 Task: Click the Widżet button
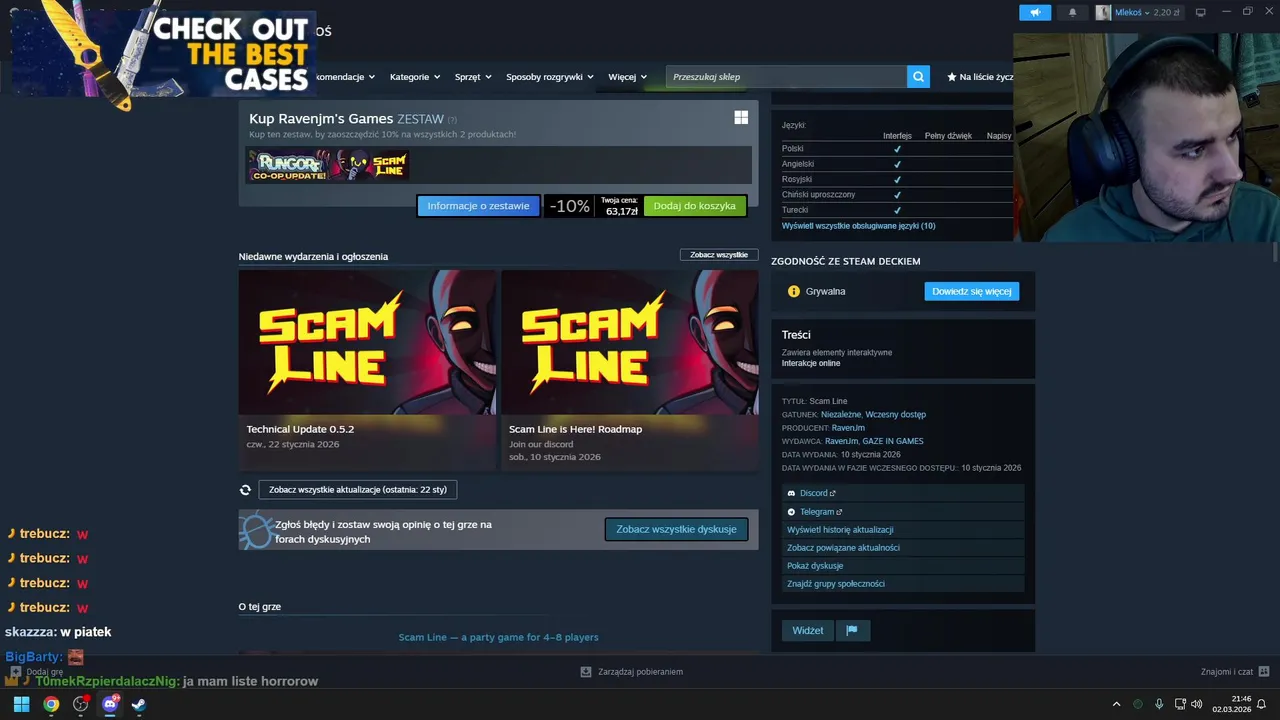click(808, 631)
